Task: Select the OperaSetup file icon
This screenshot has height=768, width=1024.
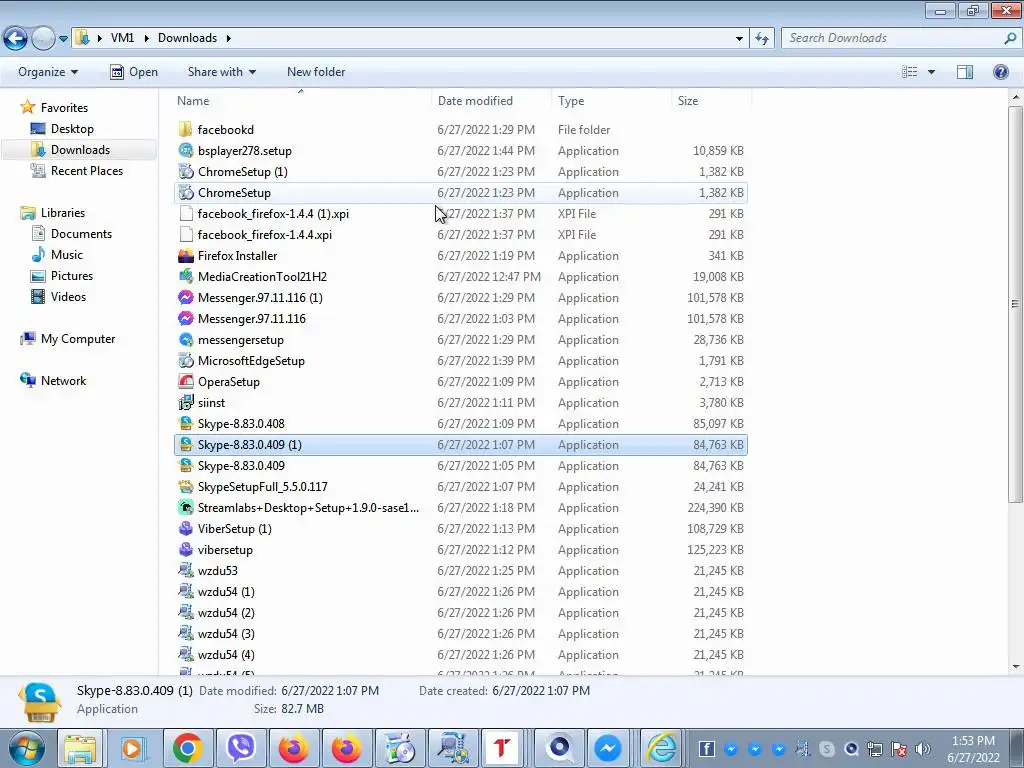Action: click(185, 381)
